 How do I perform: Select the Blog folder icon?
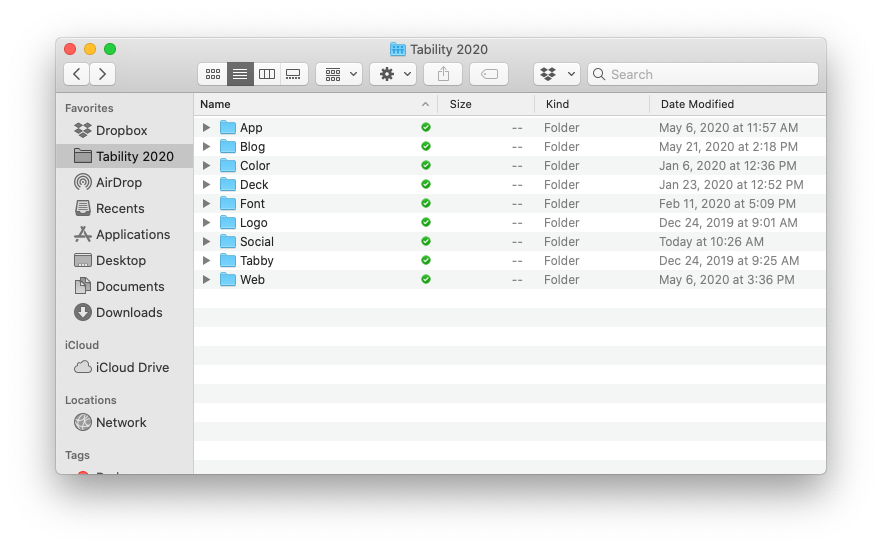pyautogui.click(x=228, y=146)
